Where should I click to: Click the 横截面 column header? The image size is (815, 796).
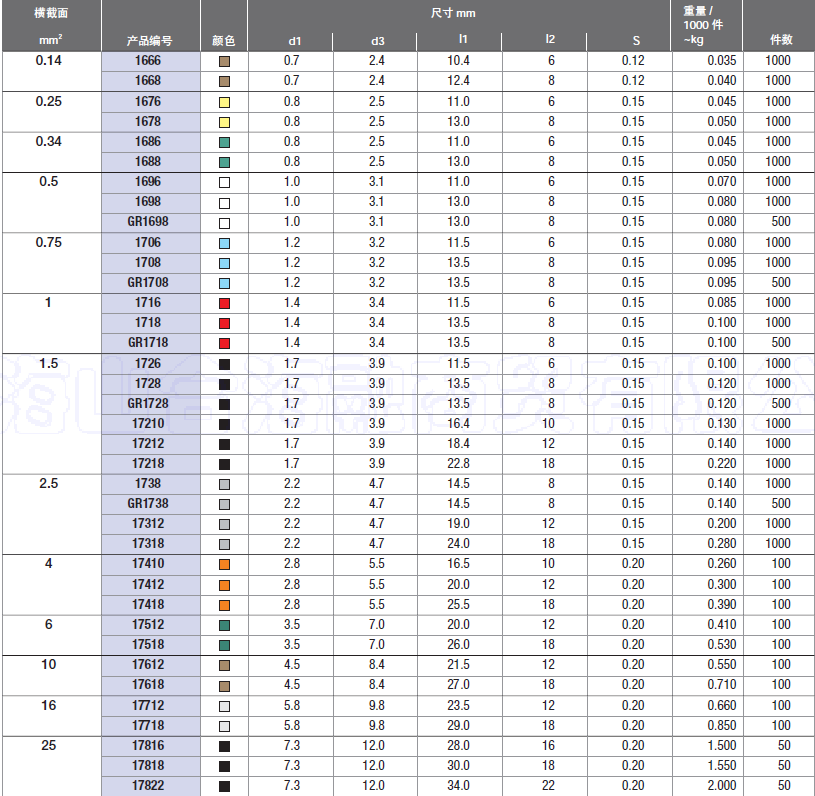point(50,12)
